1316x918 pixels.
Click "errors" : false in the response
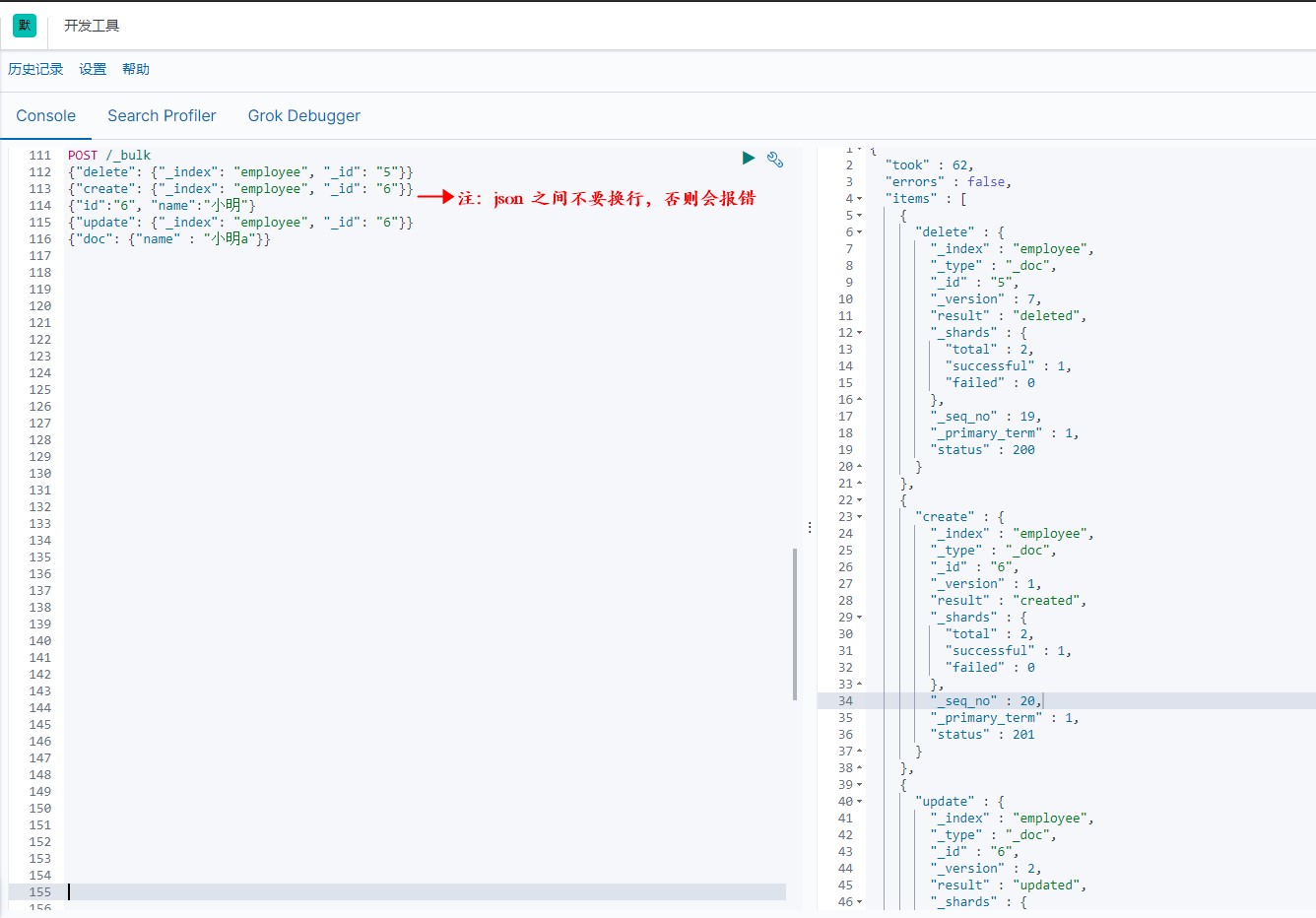pos(948,182)
